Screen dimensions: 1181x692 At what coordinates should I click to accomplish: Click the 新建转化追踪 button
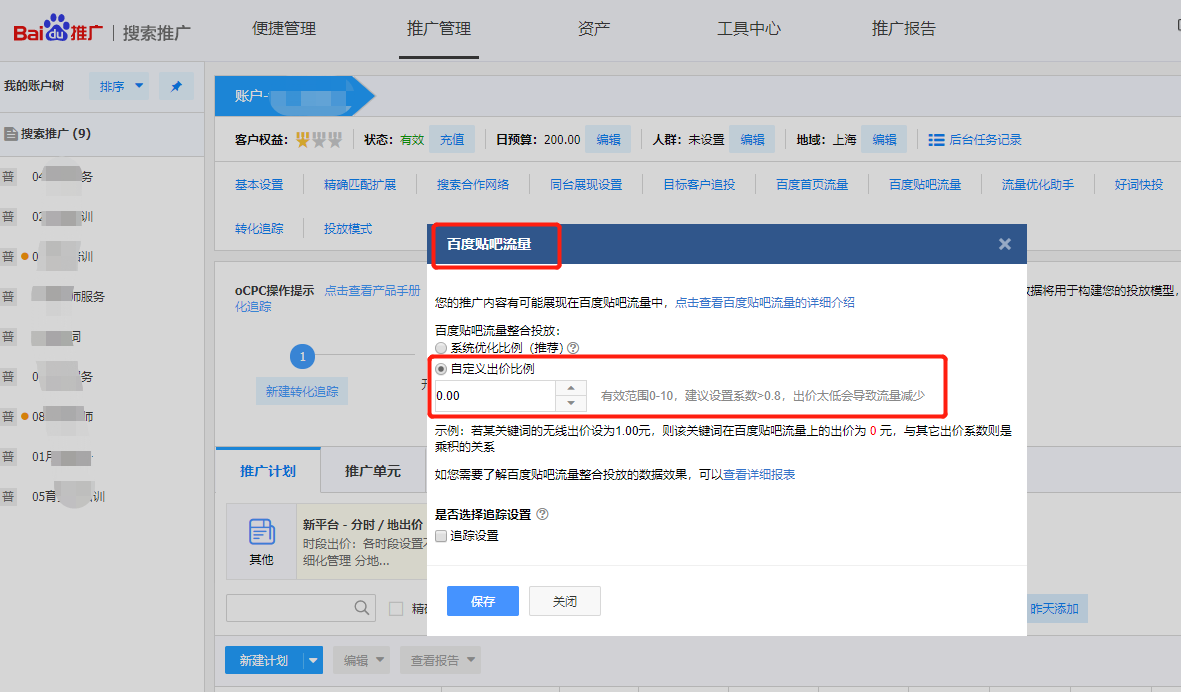(302, 392)
